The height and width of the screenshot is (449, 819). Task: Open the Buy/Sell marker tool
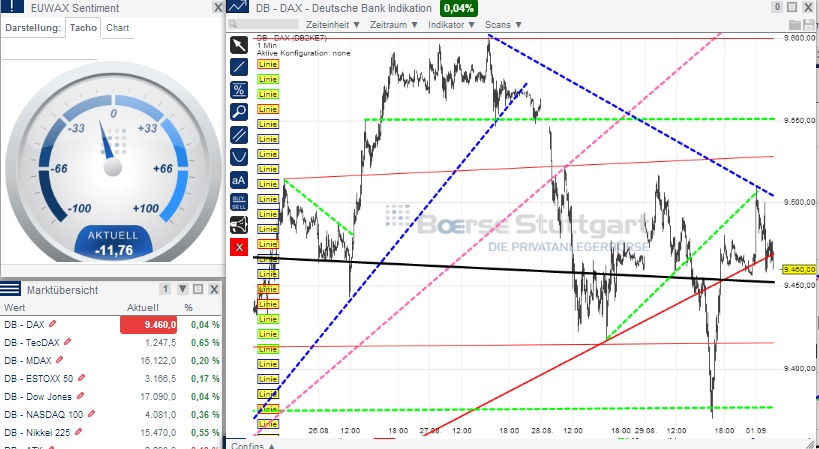pyautogui.click(x=239, y=203)
